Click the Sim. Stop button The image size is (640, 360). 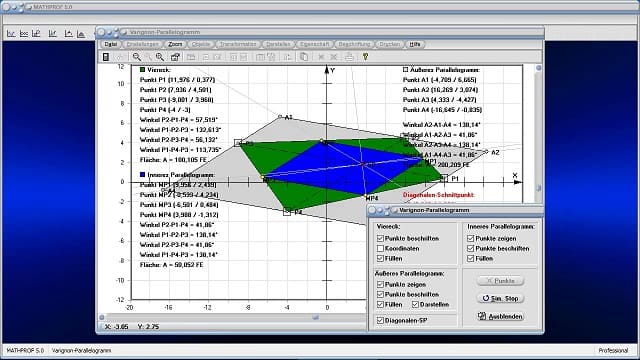(501, 298)
